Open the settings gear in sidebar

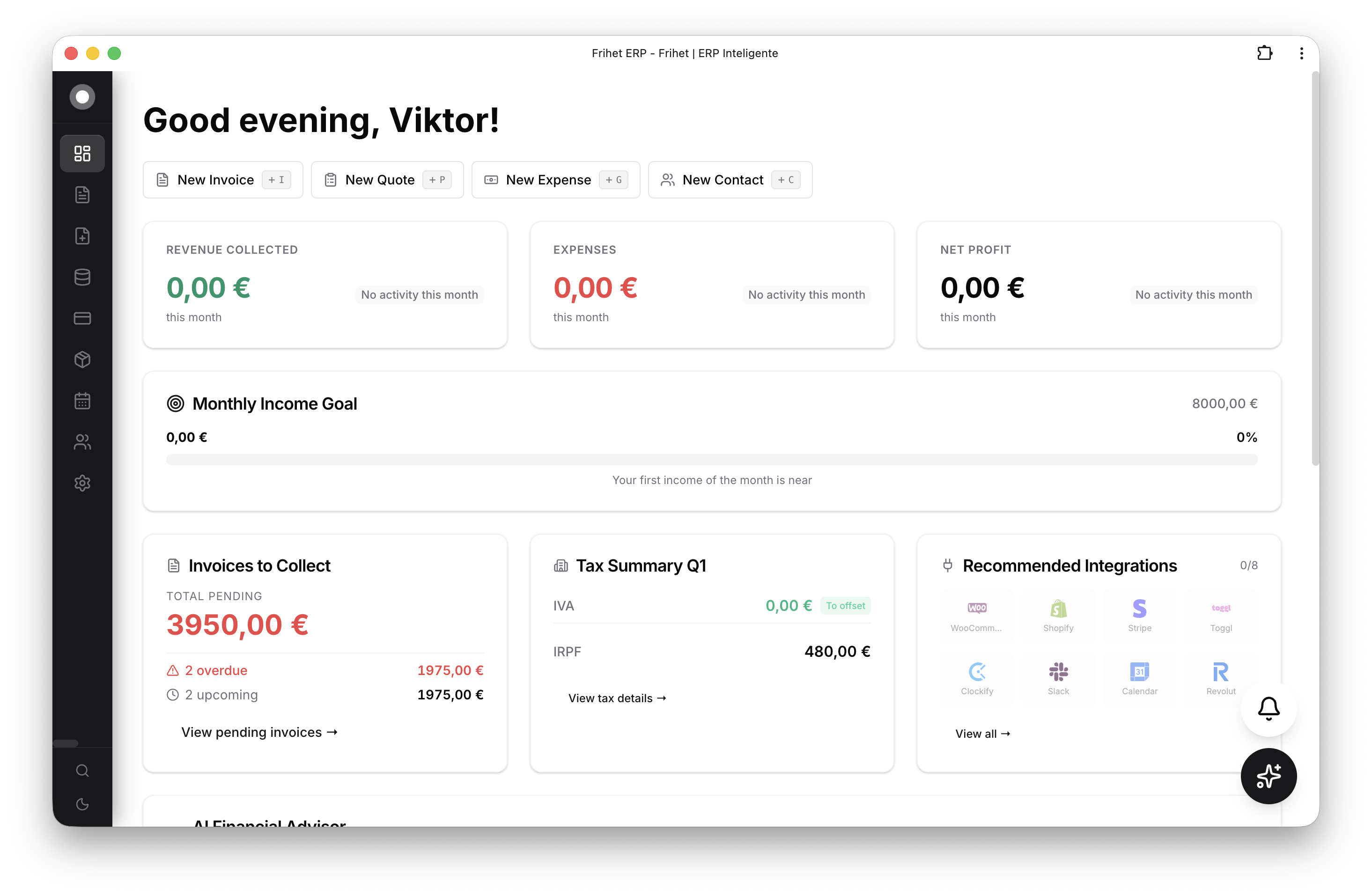pyautogui.click(x=82, y=483)
